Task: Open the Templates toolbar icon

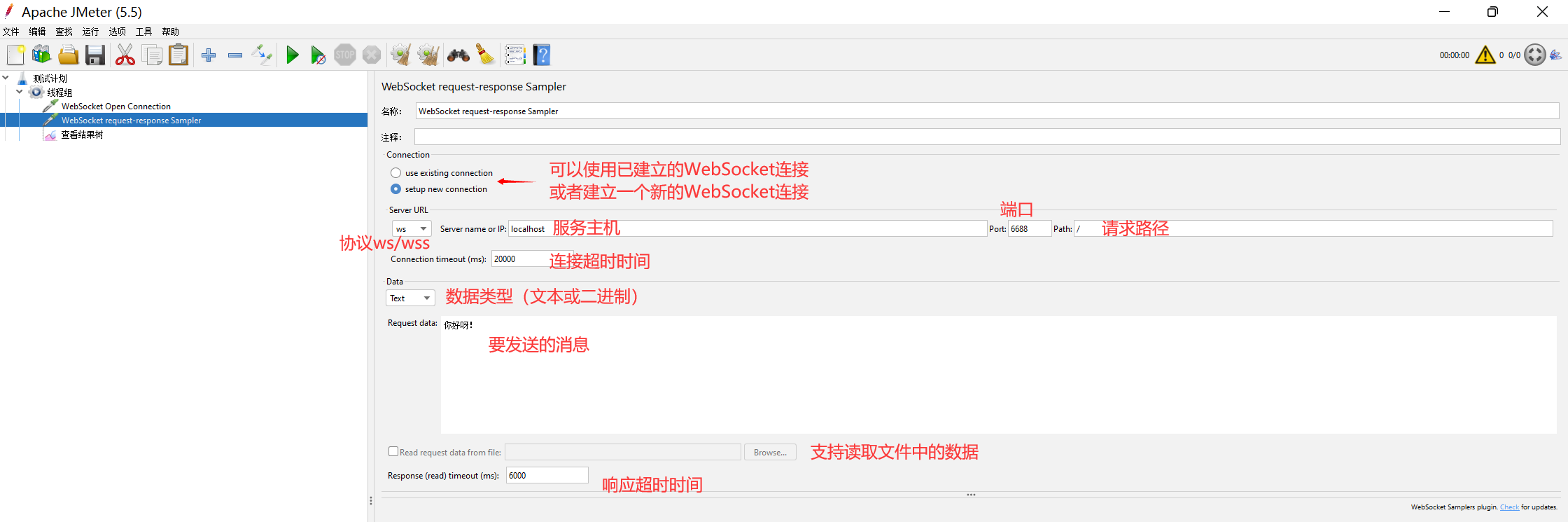Action: tap(42, 55)
